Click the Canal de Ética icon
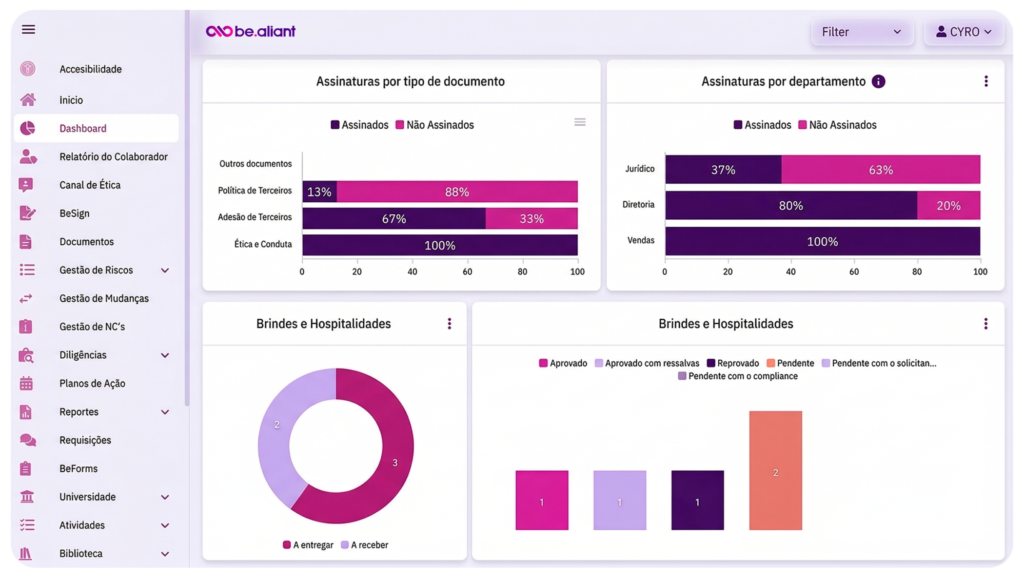Image resolution: width=1024 pixels, height=580 pixels. 27,185
